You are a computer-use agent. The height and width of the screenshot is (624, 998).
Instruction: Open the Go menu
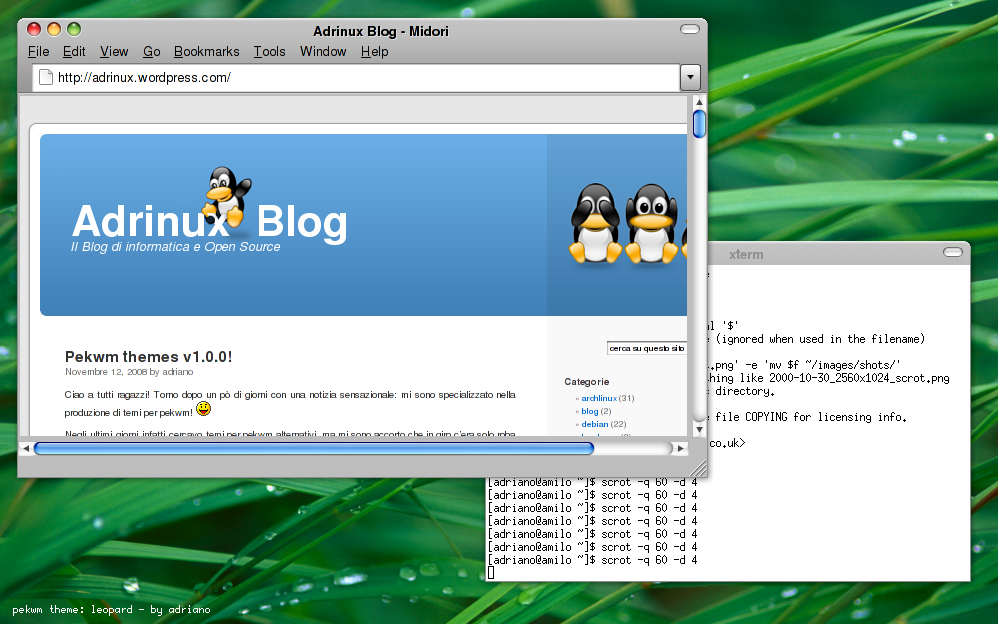pos(151,52)
